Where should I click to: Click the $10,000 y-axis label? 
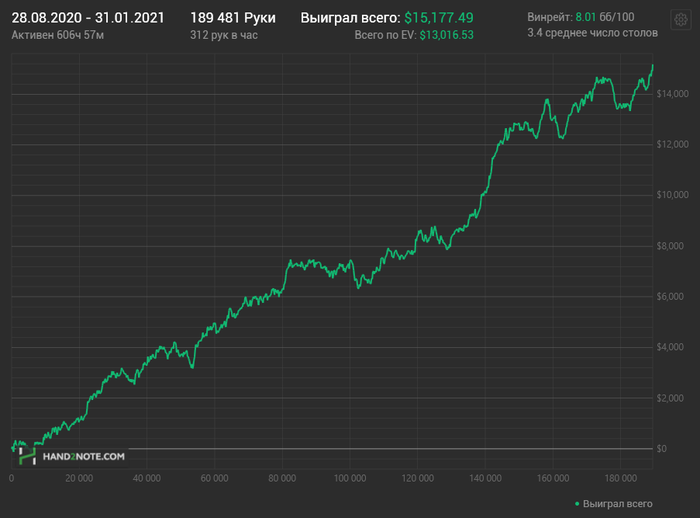[x=672, y=195]
